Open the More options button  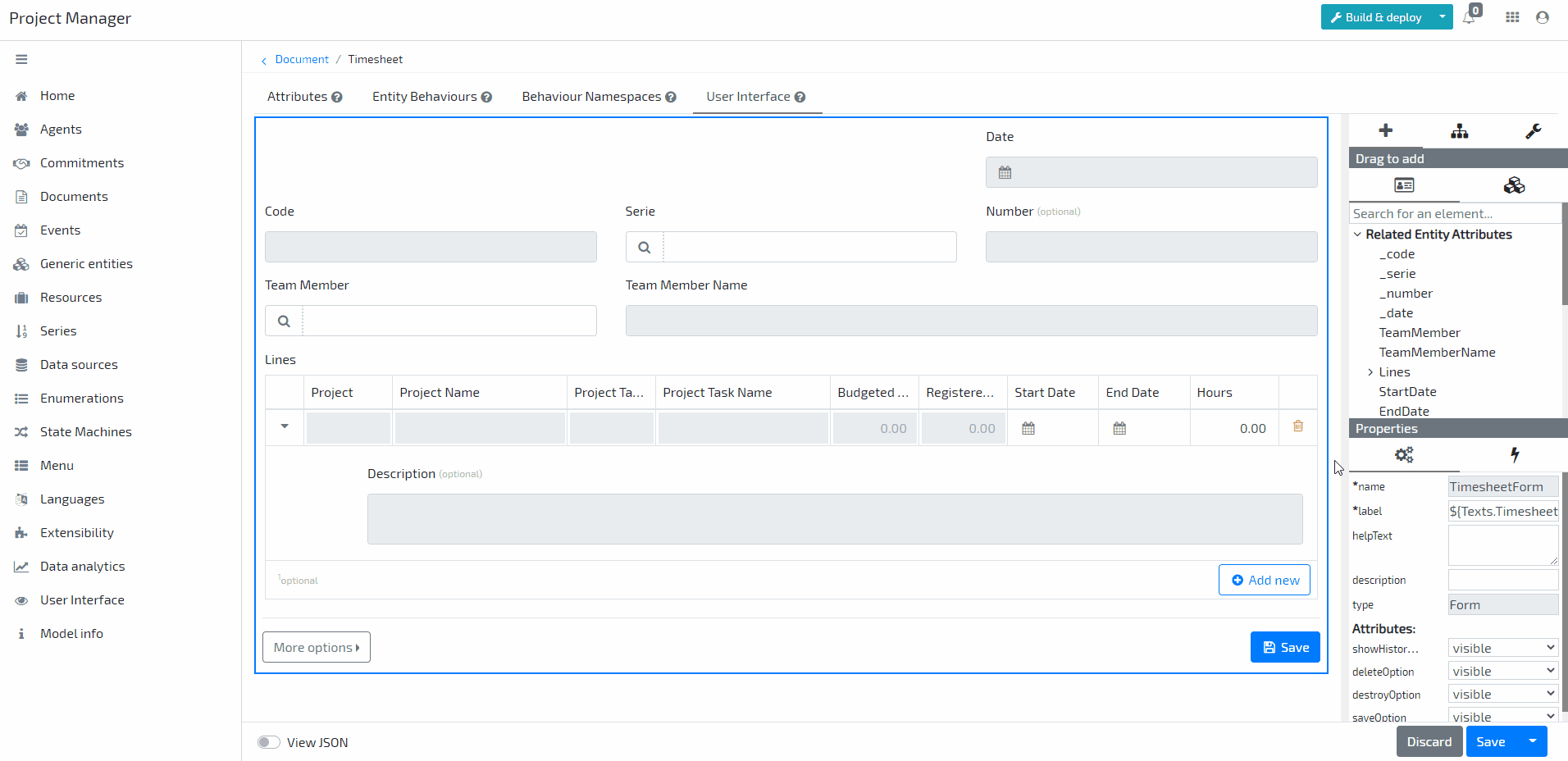pyautogui.click(x=317, y=647)
